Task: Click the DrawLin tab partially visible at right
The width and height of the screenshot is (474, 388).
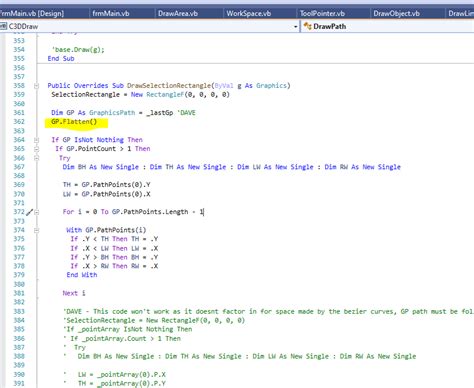Action: point(461,13)
